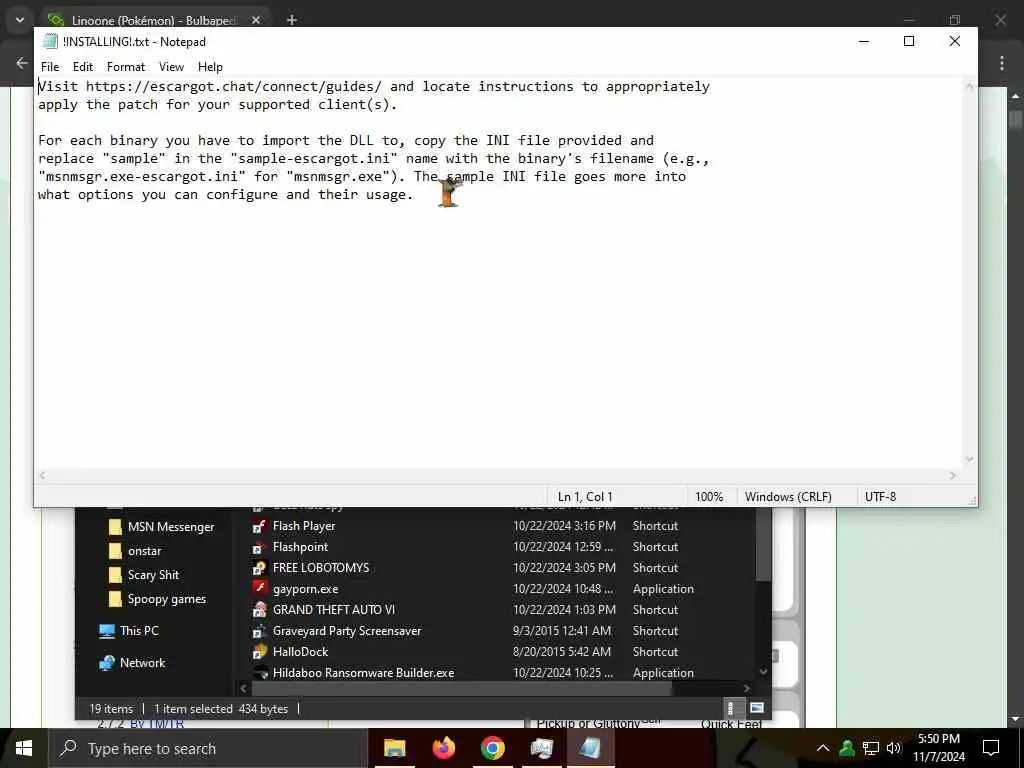
Task: Click the Graveyard Party Screensaver icon
Action: coord(260,631)
